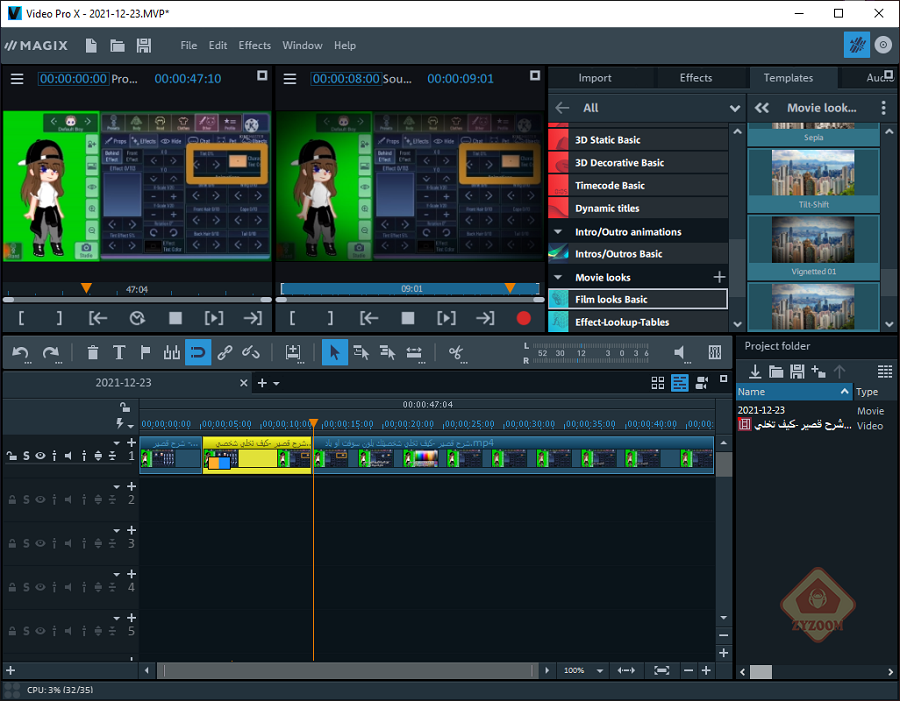
Task: Select Tilt-Shift movie look thumbnail
Action: (813, 180)
